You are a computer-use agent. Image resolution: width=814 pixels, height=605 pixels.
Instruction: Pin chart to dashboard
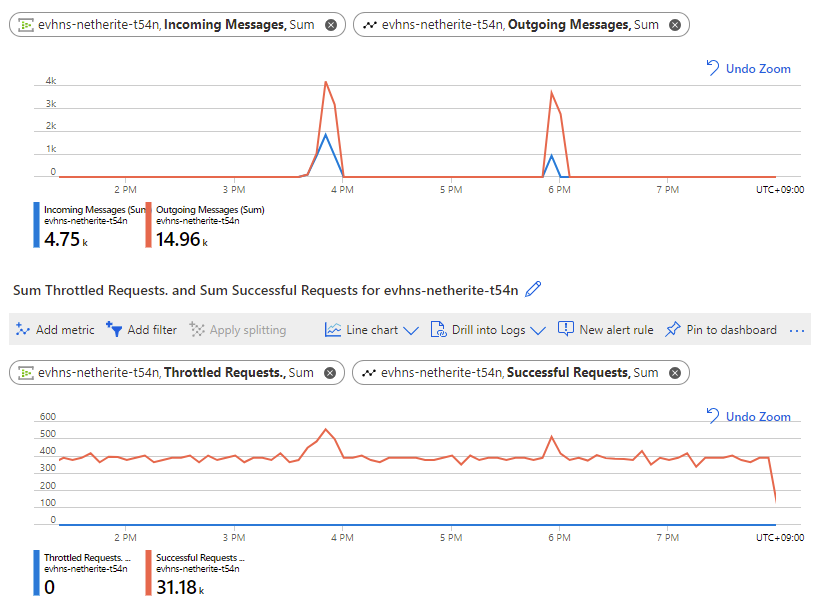[721, 330]
